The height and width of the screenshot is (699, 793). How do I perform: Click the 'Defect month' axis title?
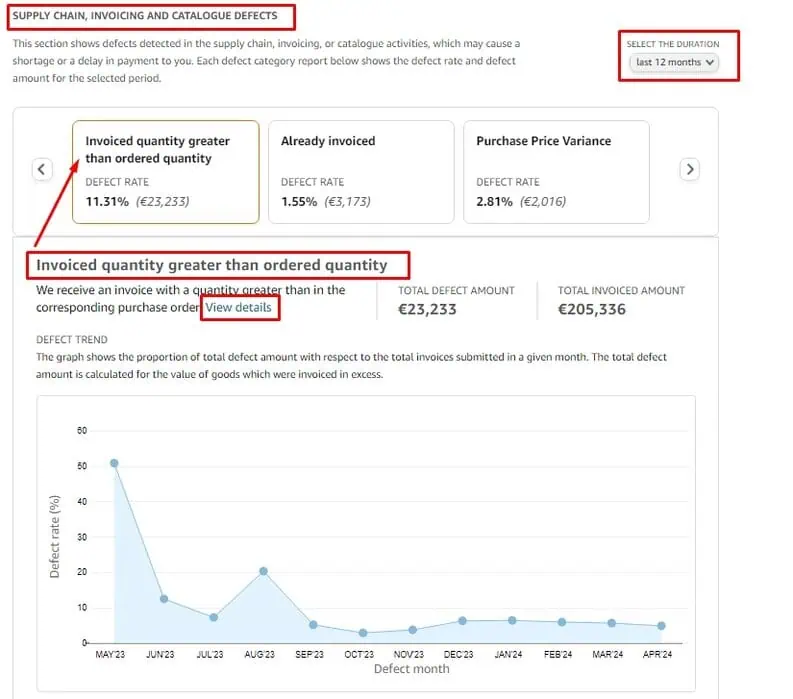412,669
